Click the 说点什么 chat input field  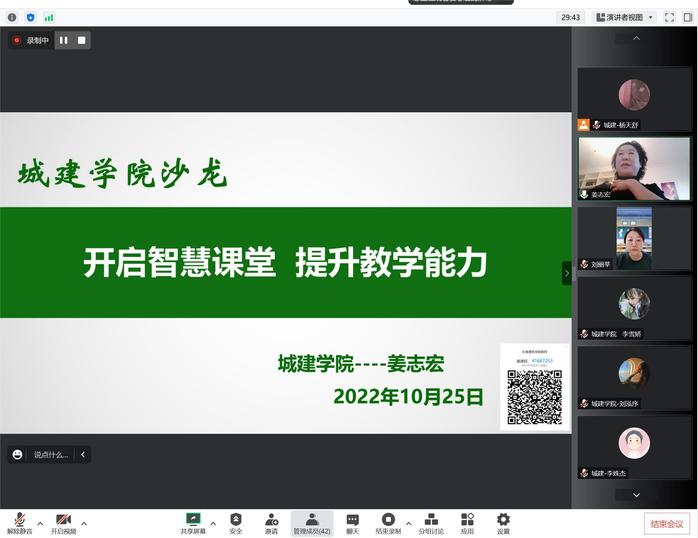[x=50, y=454]
